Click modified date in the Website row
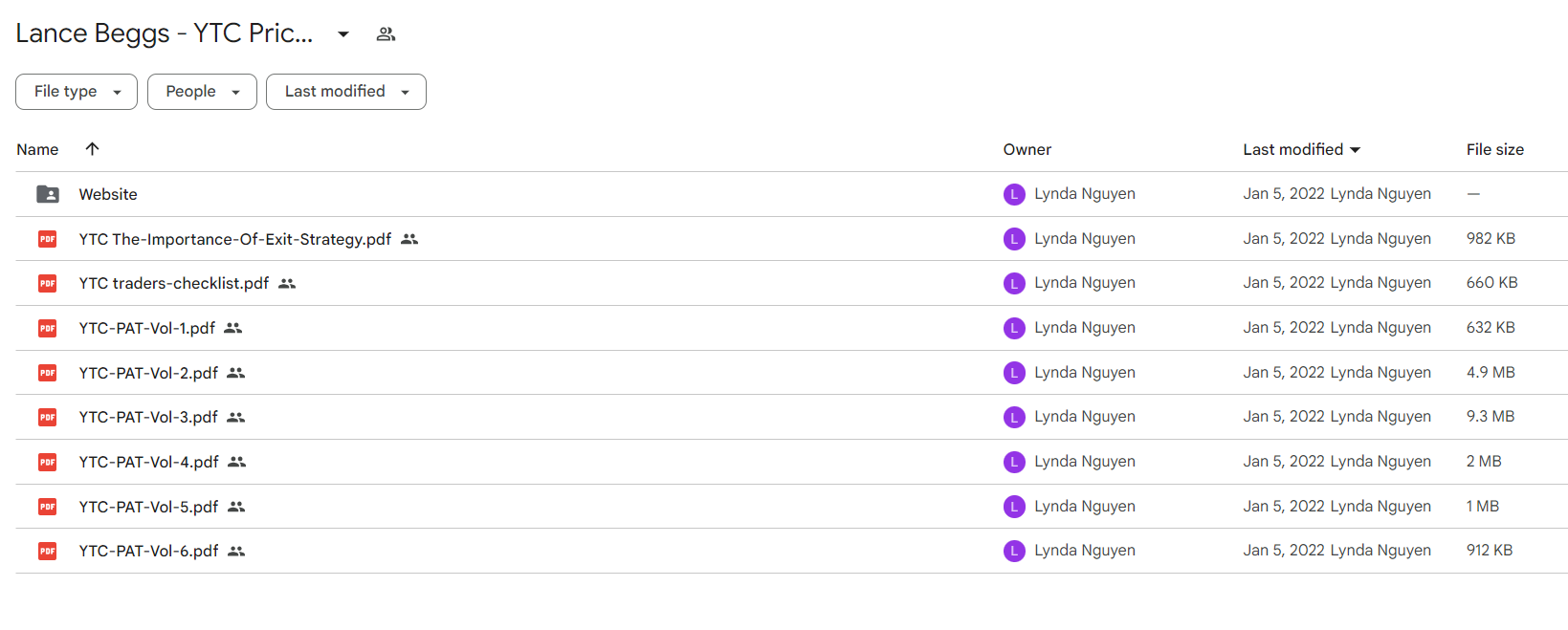The height and width of the screenshot is (630, 1568). pos(1284,194)
